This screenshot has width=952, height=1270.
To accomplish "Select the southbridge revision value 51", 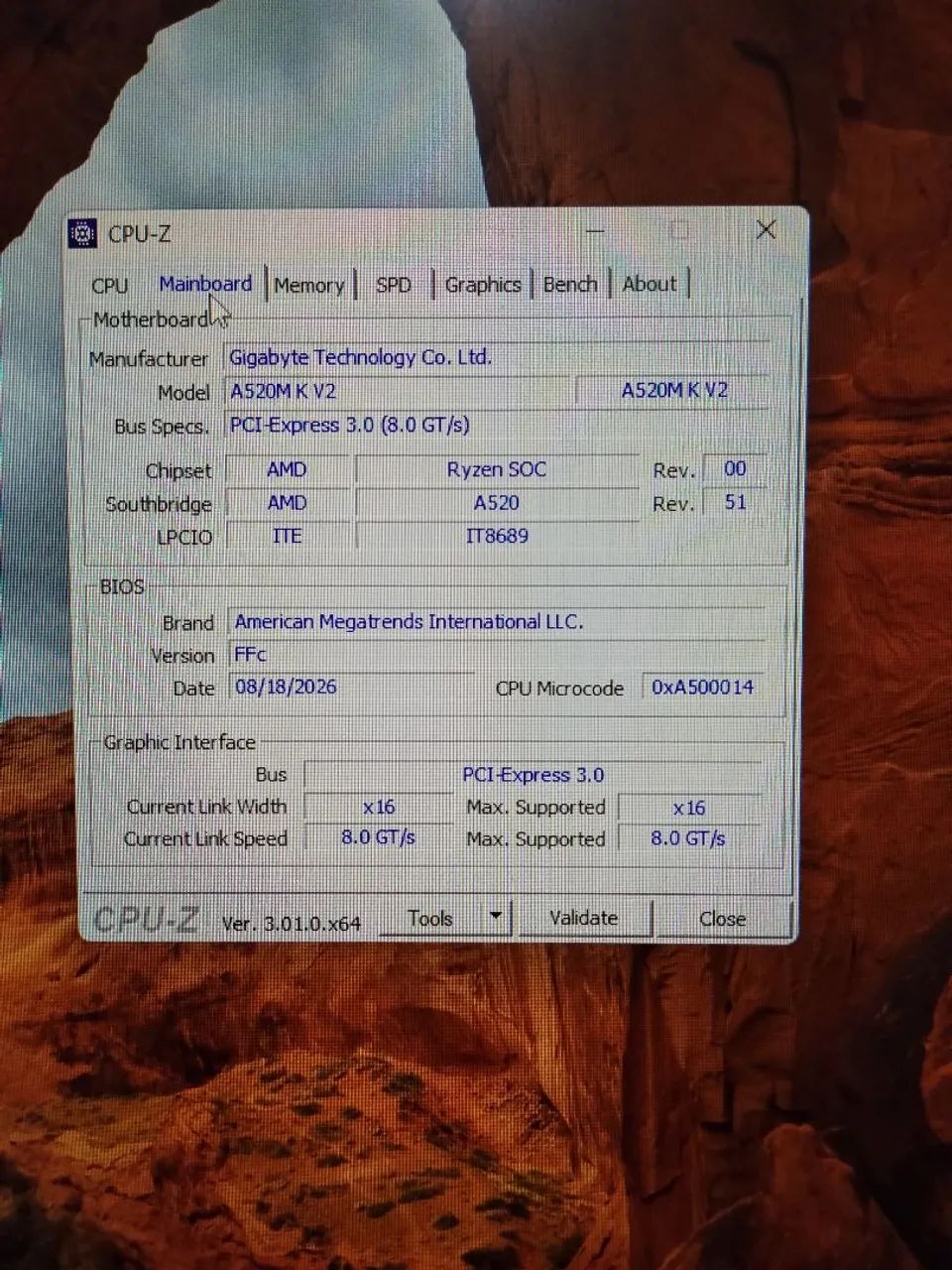I will tap(735, 502).
